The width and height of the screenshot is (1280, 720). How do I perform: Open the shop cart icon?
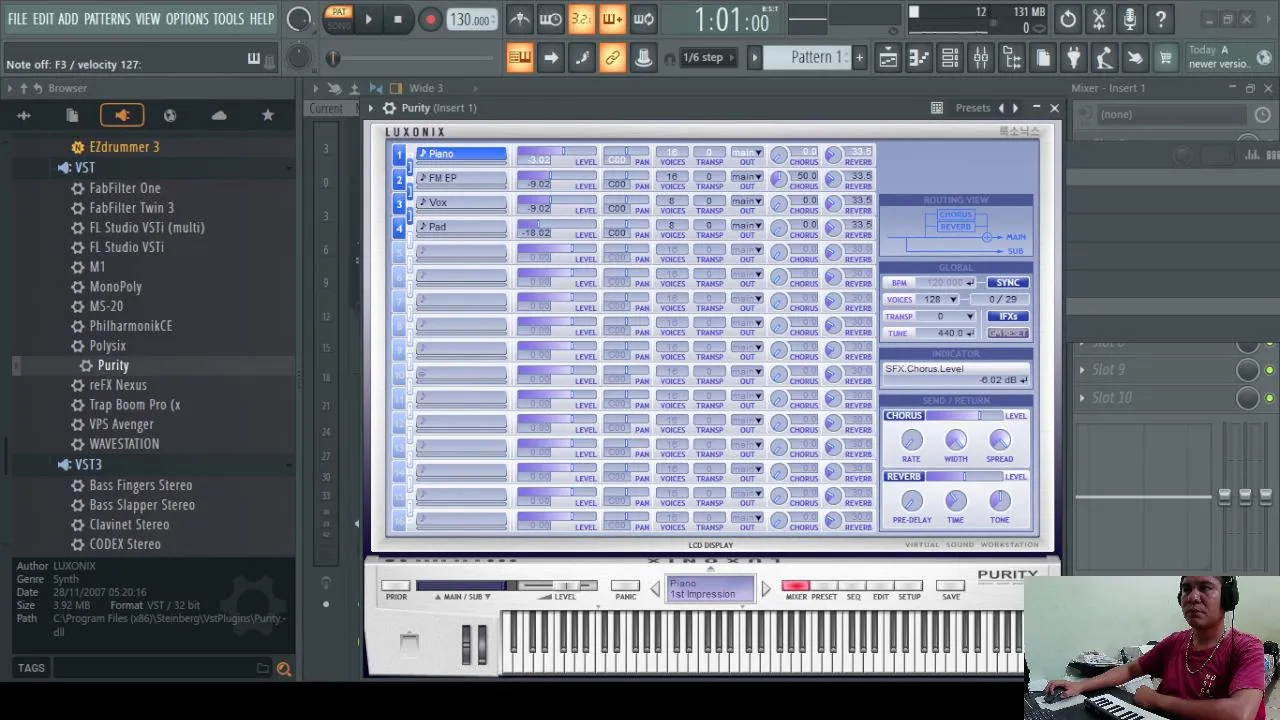pyautogui.click(x=1166, y=58)
